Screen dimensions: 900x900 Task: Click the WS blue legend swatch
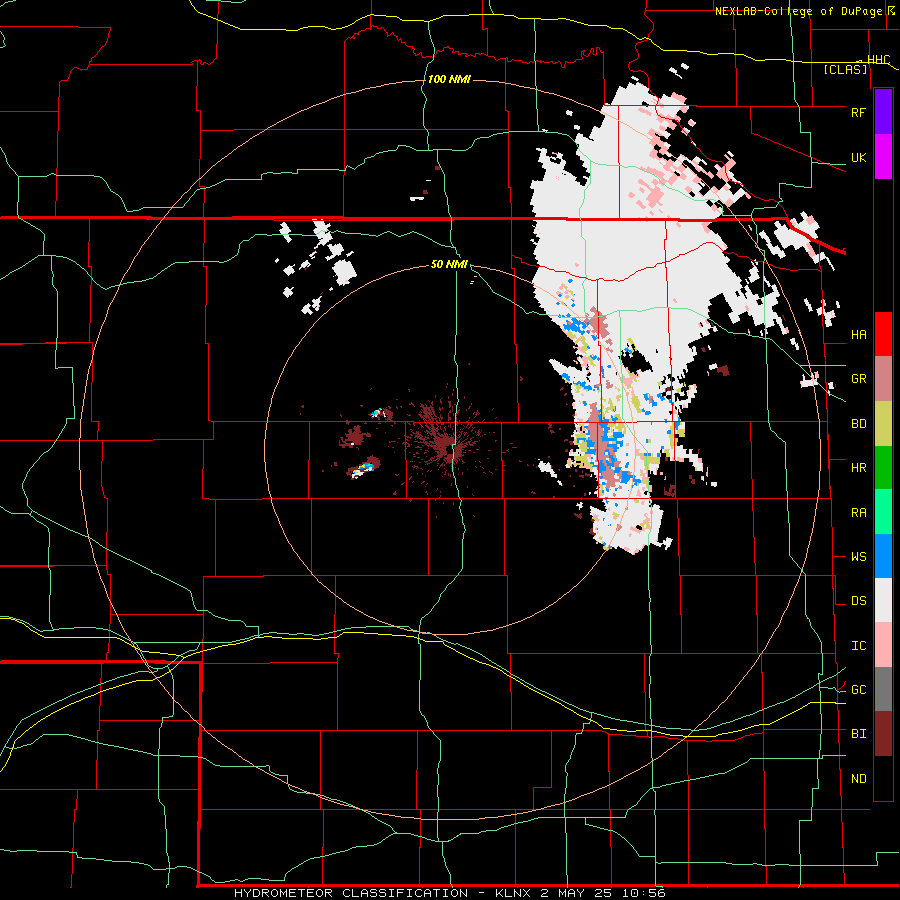883,556
